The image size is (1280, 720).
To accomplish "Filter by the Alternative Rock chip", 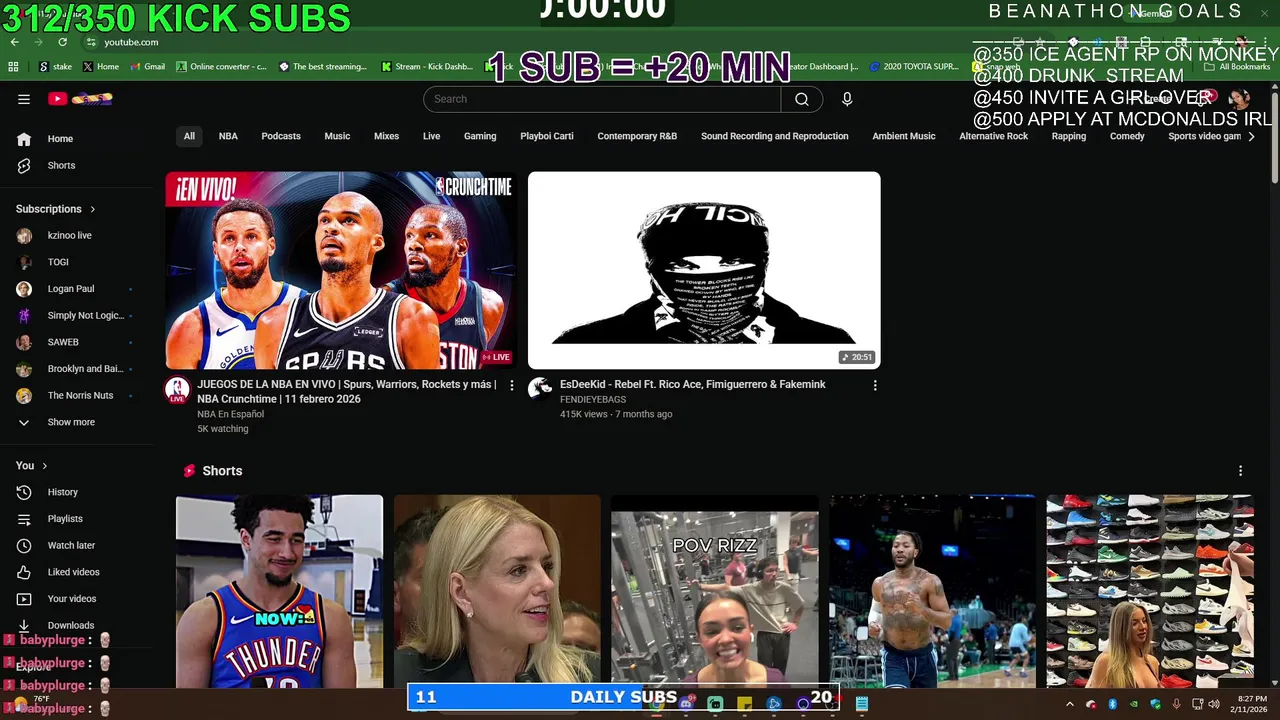I will point(994,136).
